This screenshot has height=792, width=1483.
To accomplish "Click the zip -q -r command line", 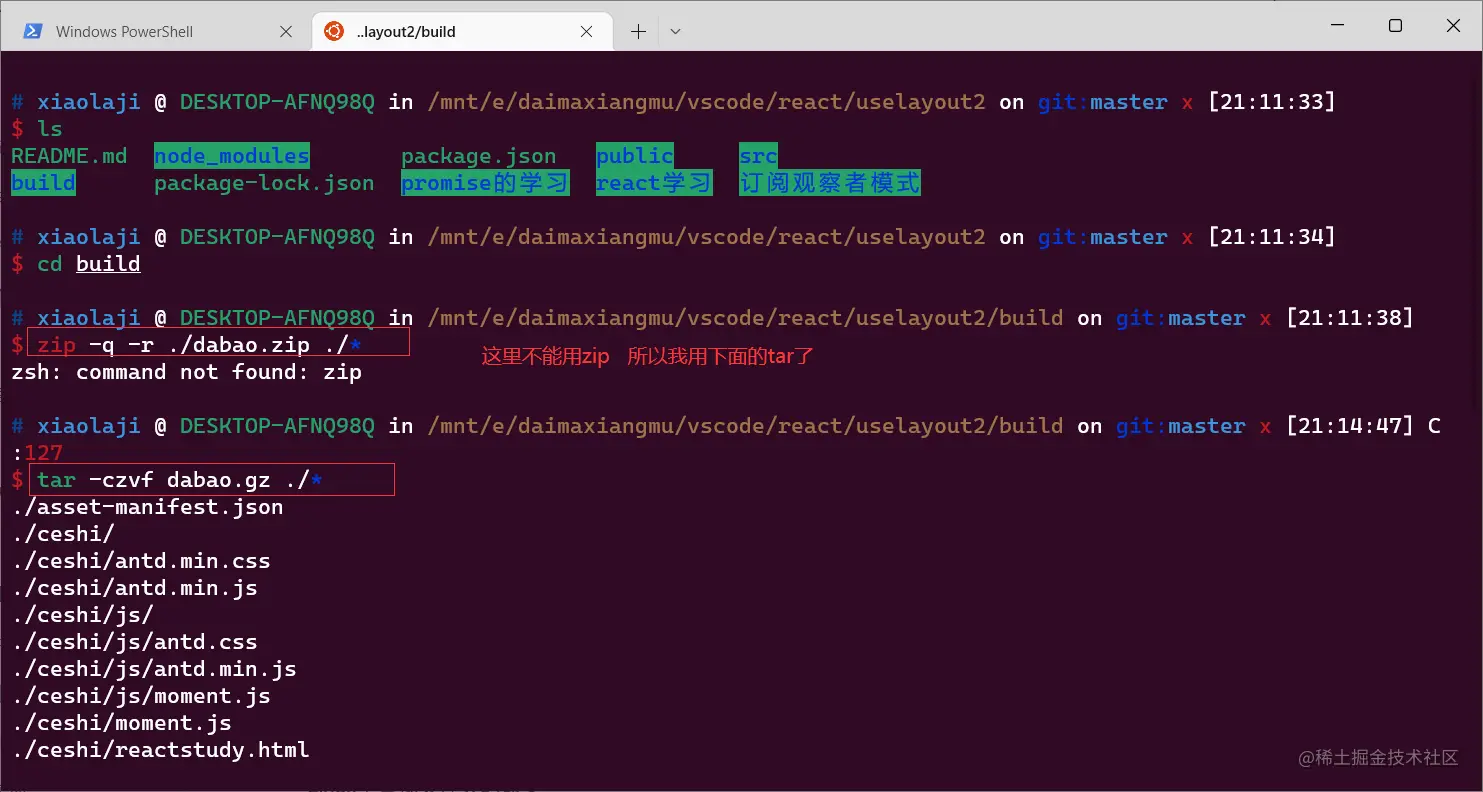I will tap(200, 345).
